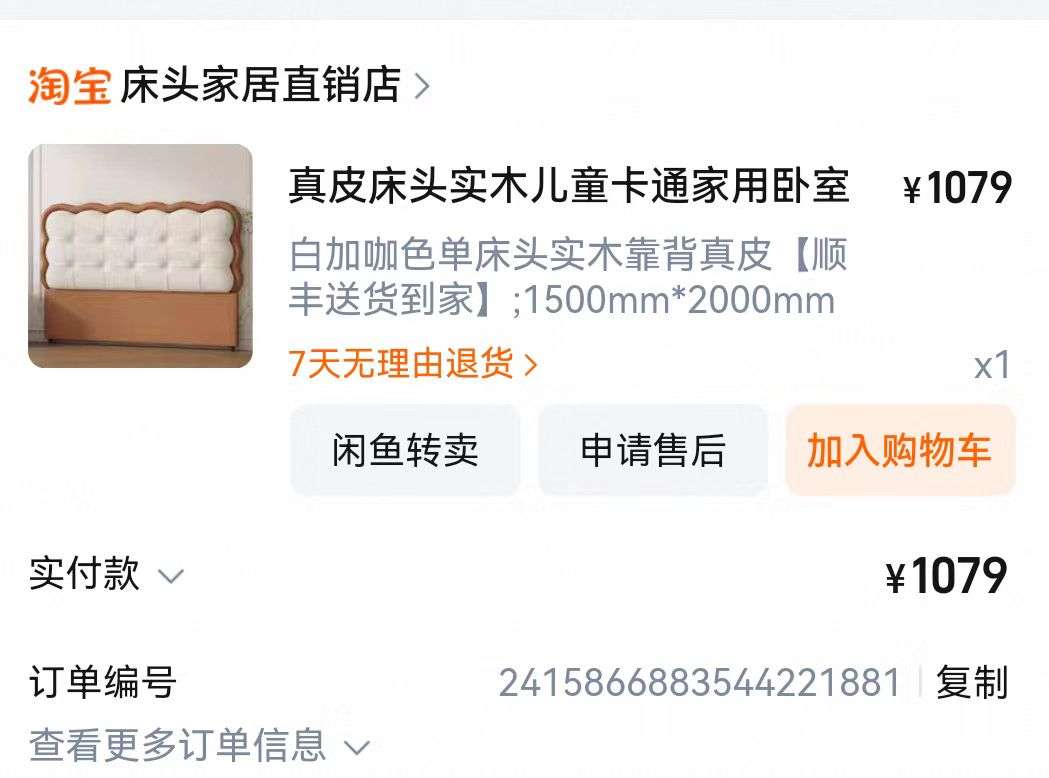The height and width of the screenshot is (778, 1049).
Task: Expand the chevron after 查看更多订单信息
Action: click(x=357, y=747)
